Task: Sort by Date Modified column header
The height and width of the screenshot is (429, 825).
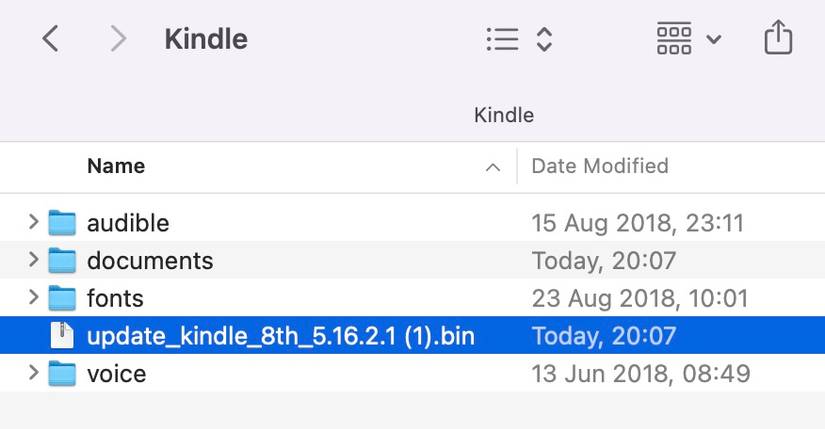Action: [599, 166]
